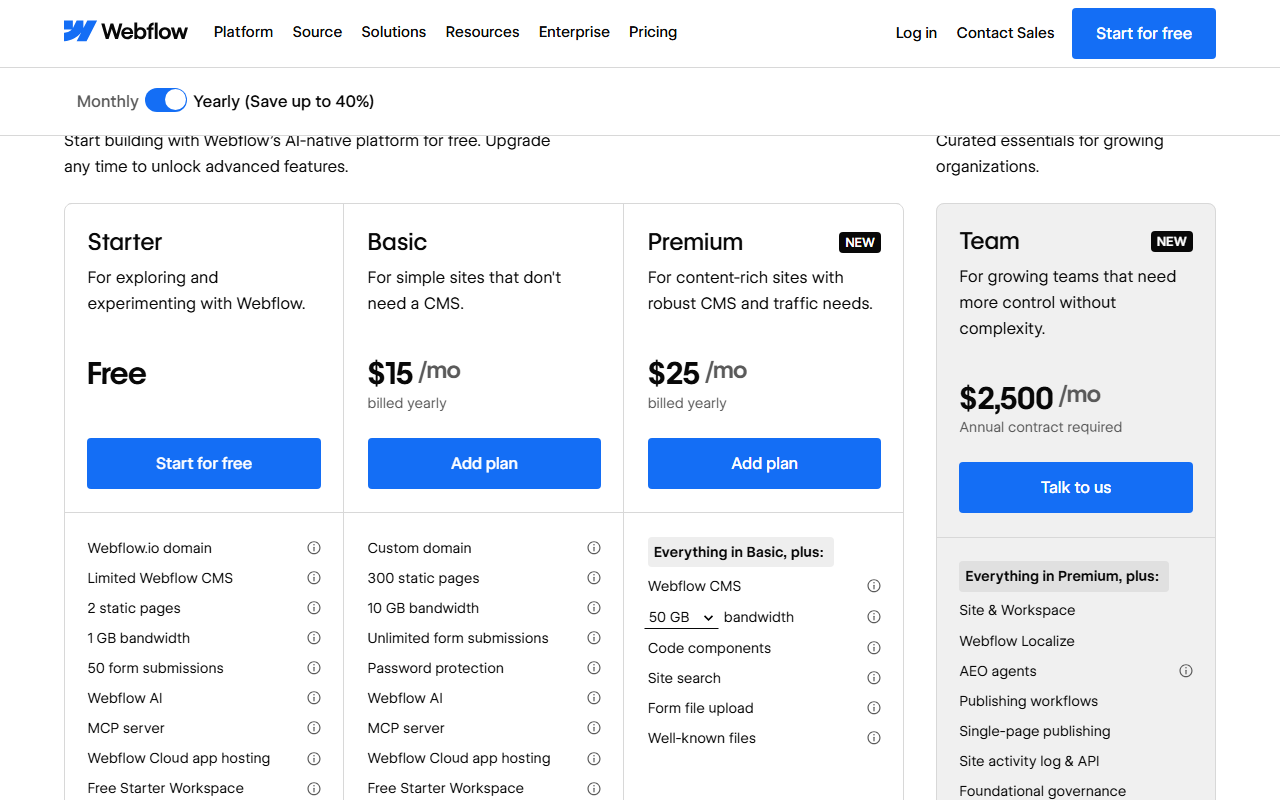Open info icon for Premium's Webflow CMS
Viewport: 1280px width, 800px height.
pos(874,586)
